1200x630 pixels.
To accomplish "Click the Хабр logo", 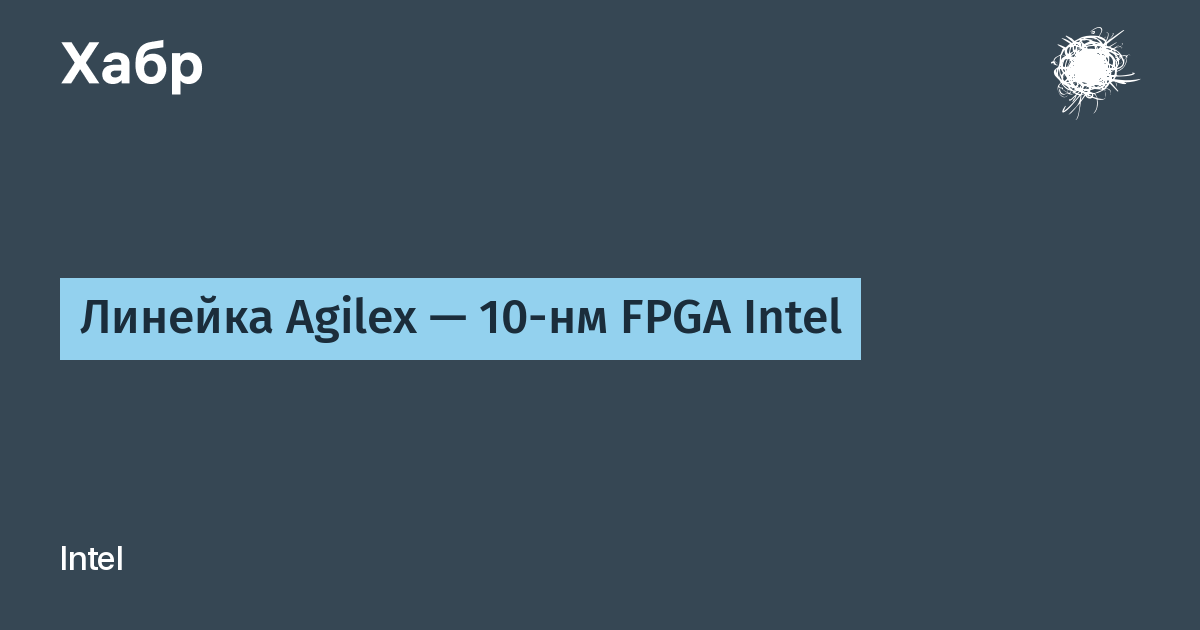I will pyautogui.click(x=132, y=66).
